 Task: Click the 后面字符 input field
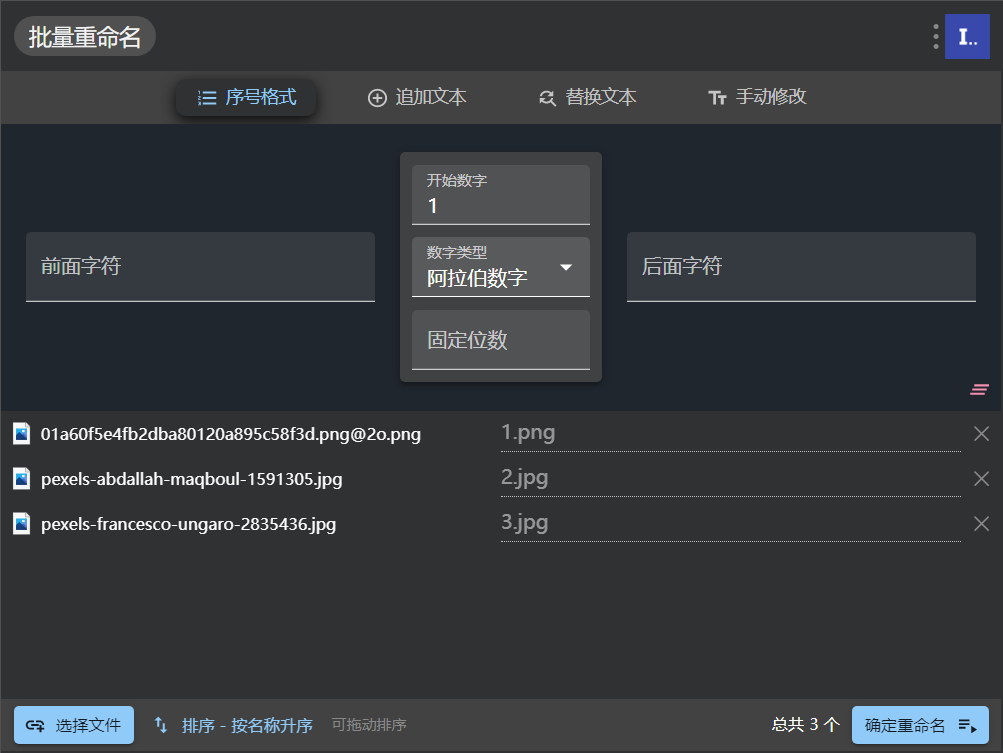[801, 267]
